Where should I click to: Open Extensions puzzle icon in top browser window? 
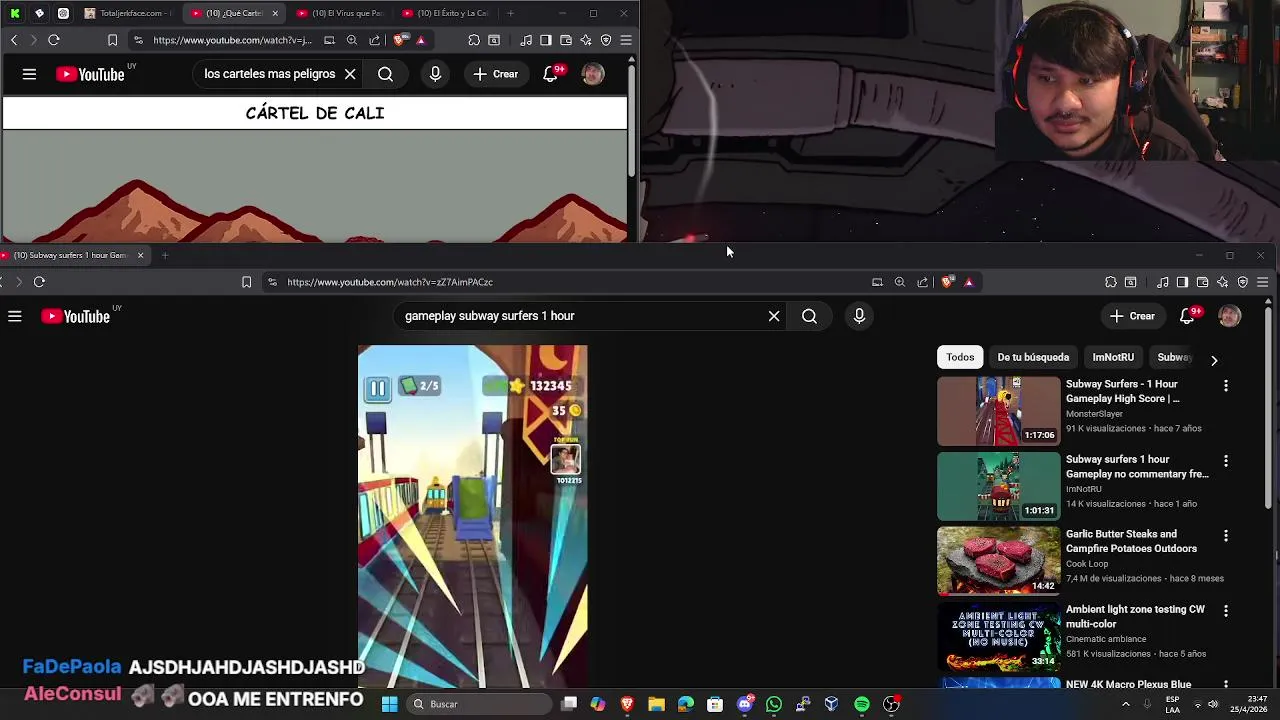tap(474, 40)
